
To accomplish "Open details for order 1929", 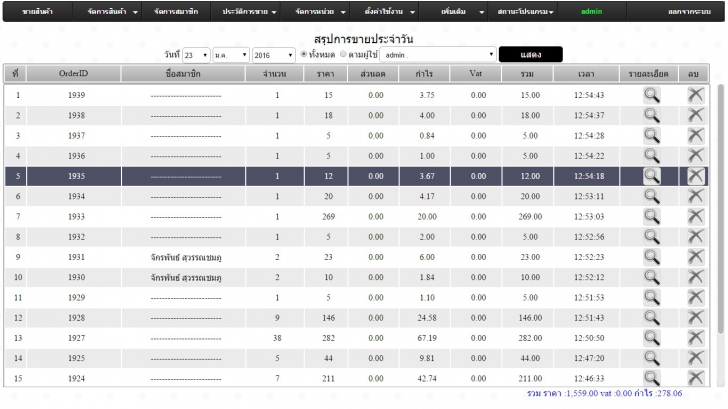I will click(x=651, y=298).
